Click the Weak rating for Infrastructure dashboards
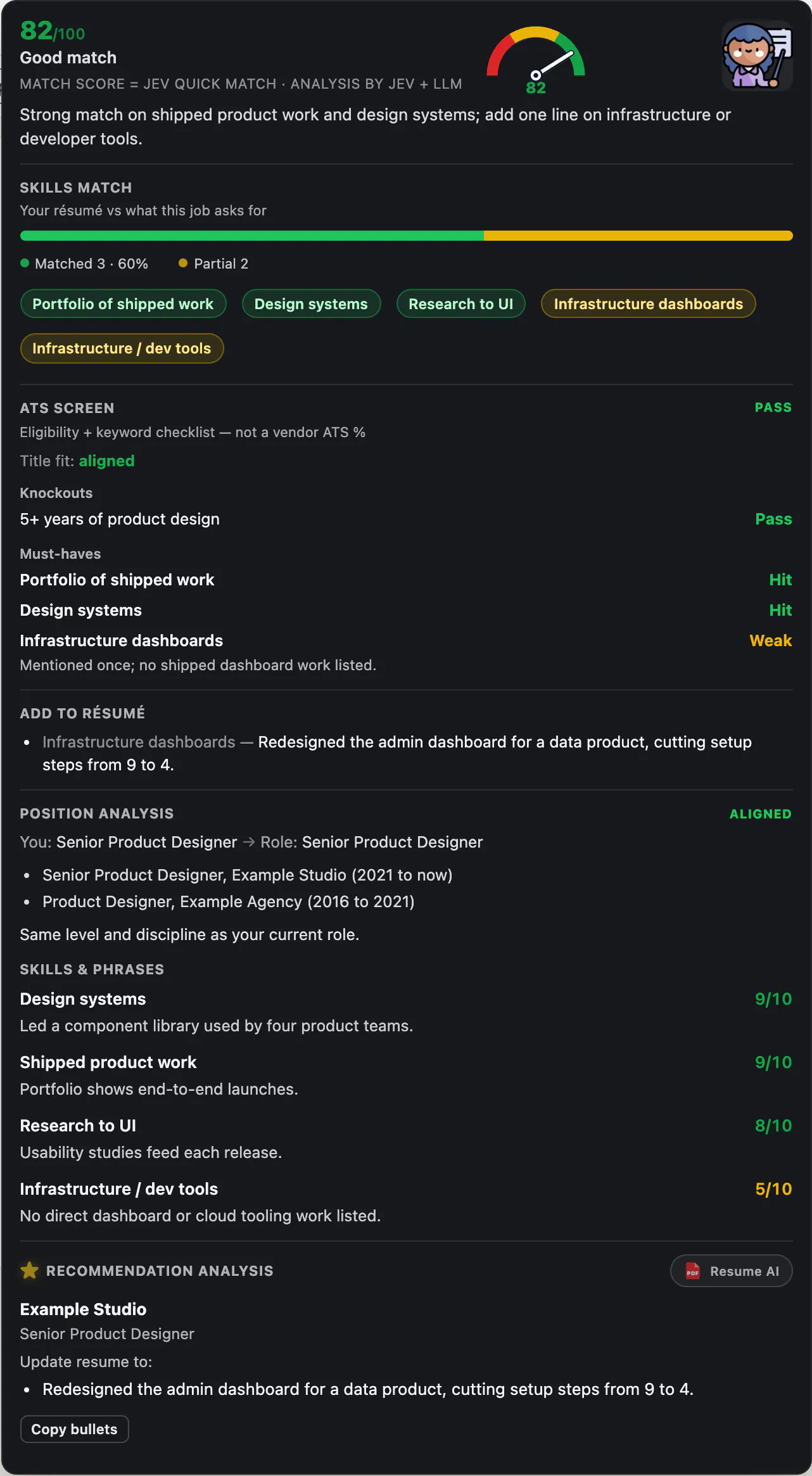This screenshot has height=1476, width=812. point(771,640)
